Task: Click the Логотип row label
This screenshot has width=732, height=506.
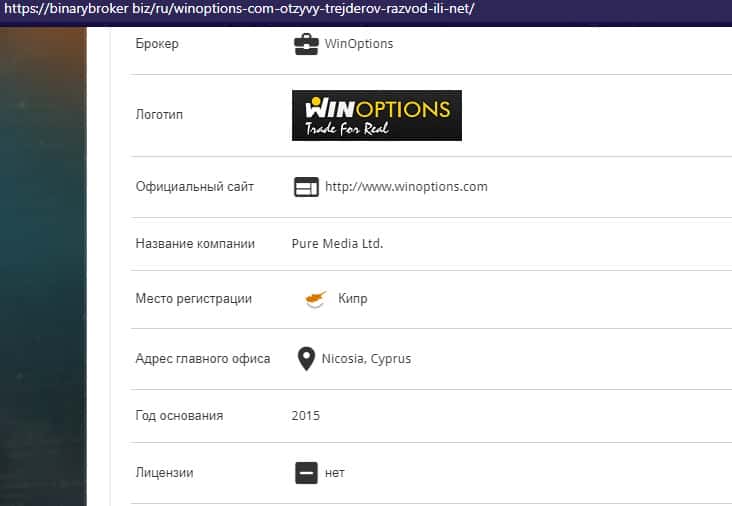Action: (159, 115)
